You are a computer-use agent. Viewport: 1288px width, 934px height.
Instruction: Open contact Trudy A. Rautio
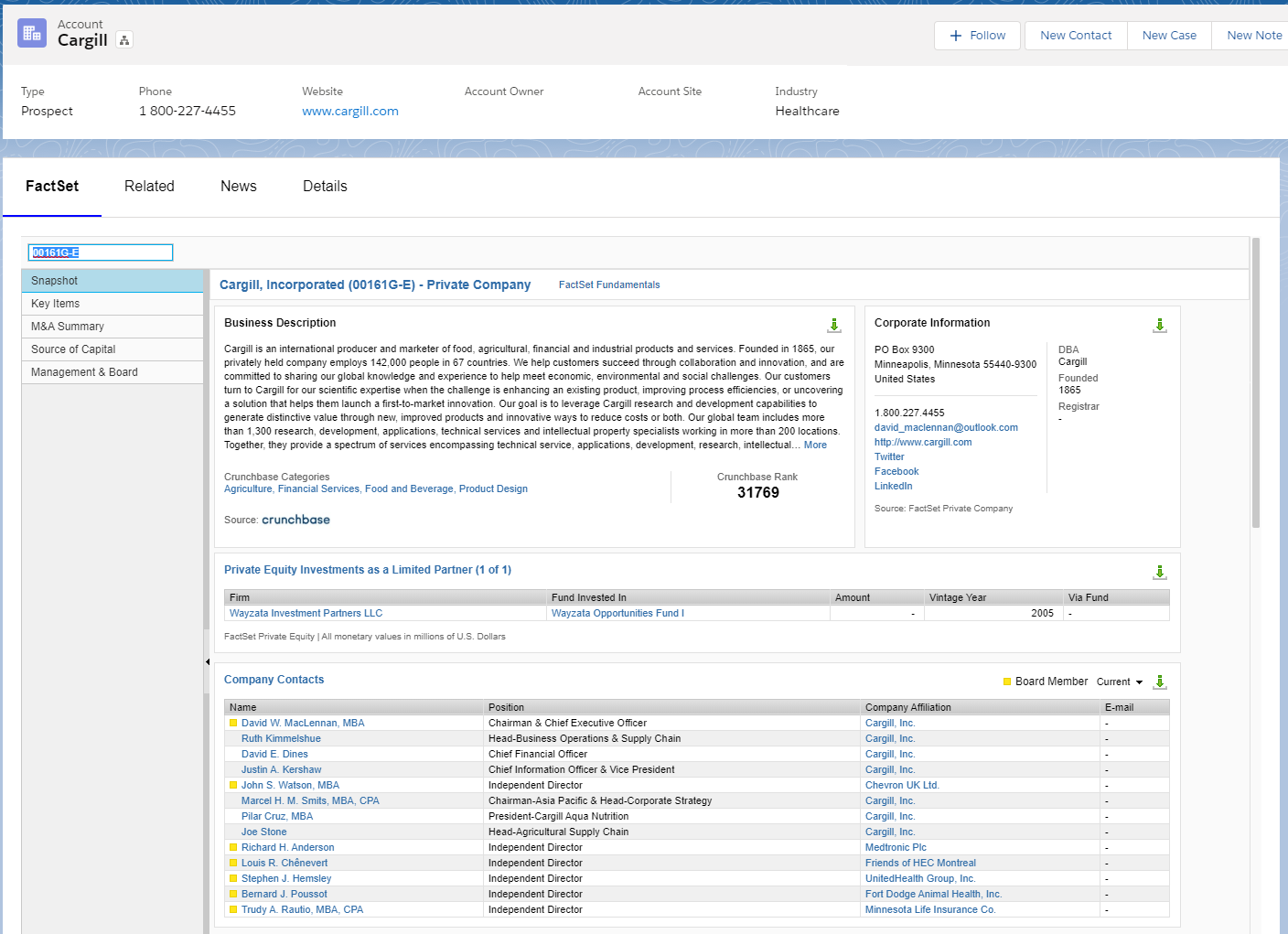point(302,910)
